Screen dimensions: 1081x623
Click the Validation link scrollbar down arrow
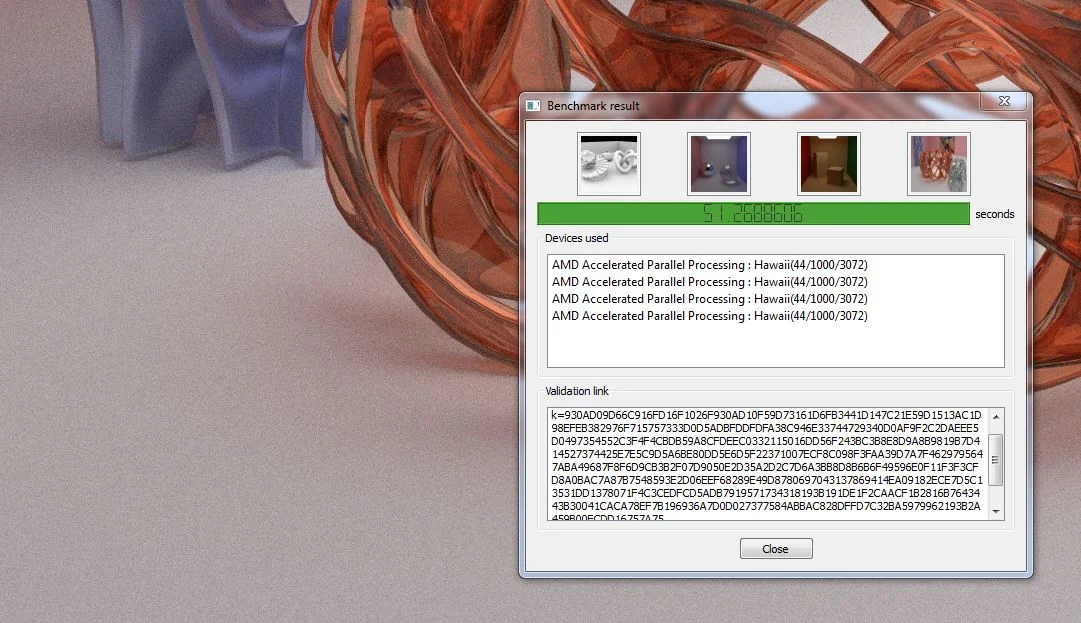coord(996,511)
